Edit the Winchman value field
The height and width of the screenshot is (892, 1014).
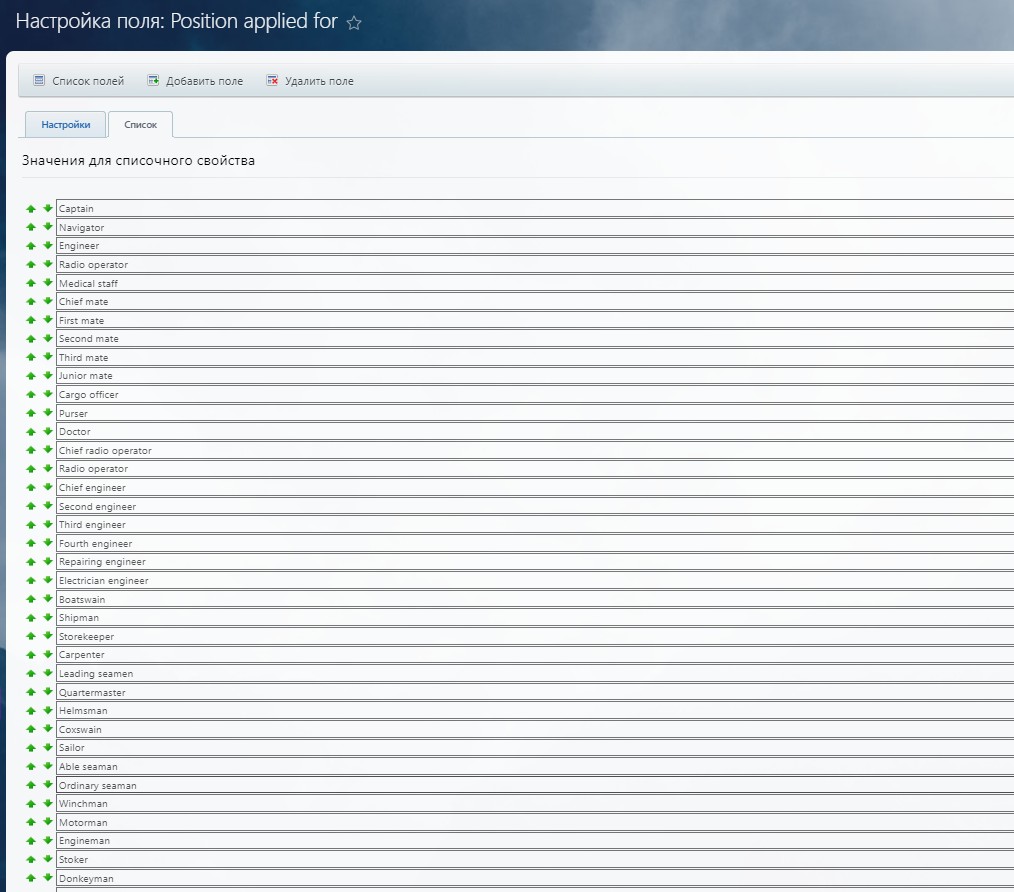click(535, 803)
